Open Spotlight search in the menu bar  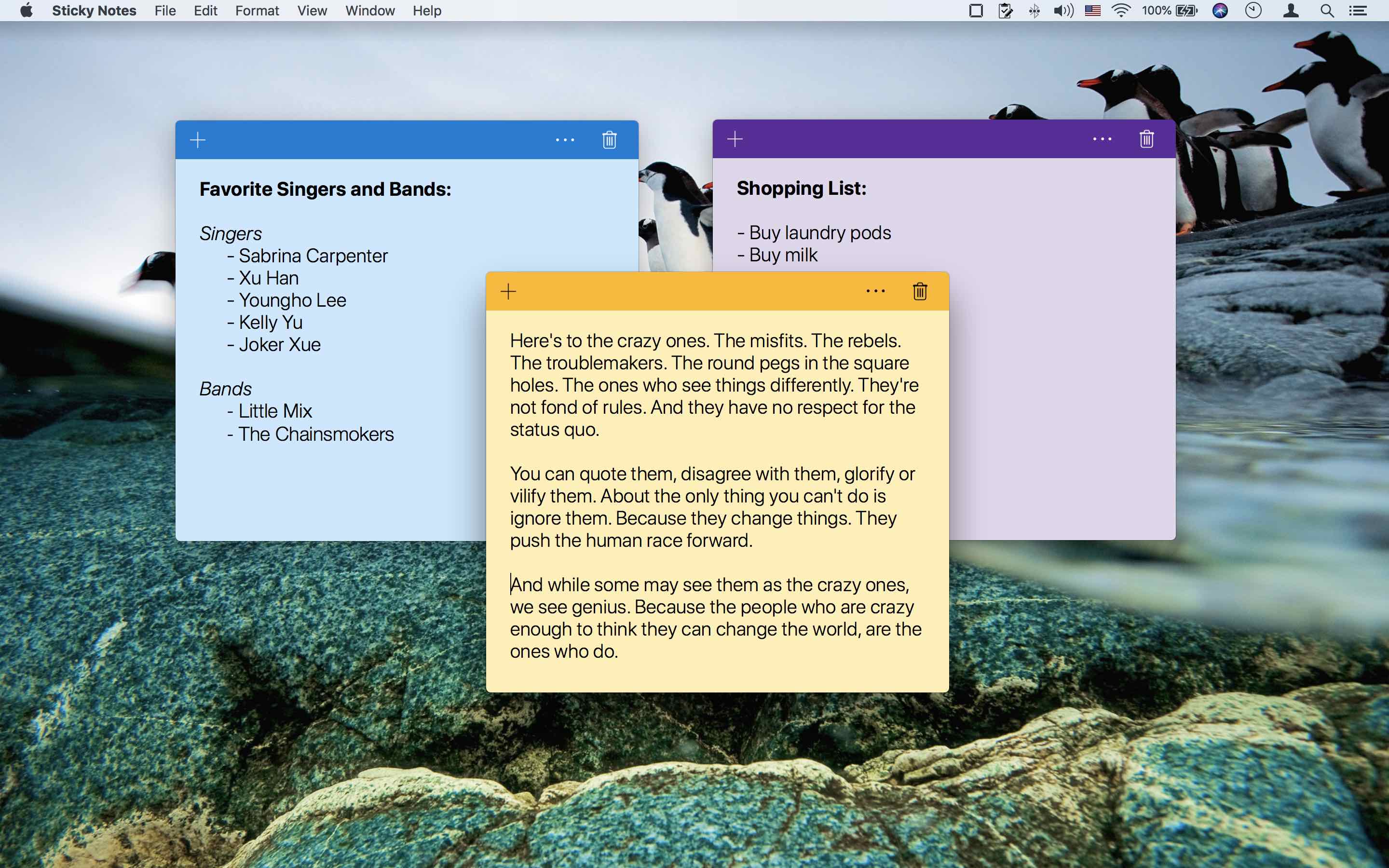[x=1326, y=11]
